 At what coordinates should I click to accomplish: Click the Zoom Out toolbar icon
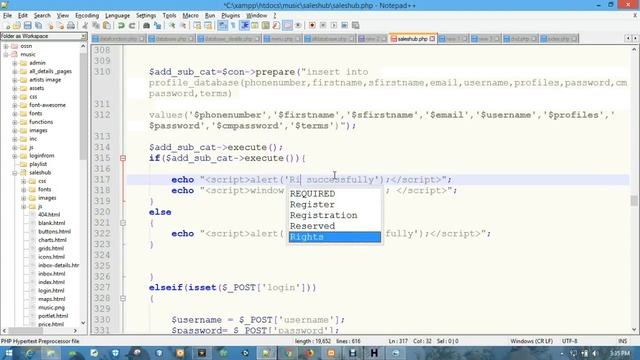(x=183, y=26)
